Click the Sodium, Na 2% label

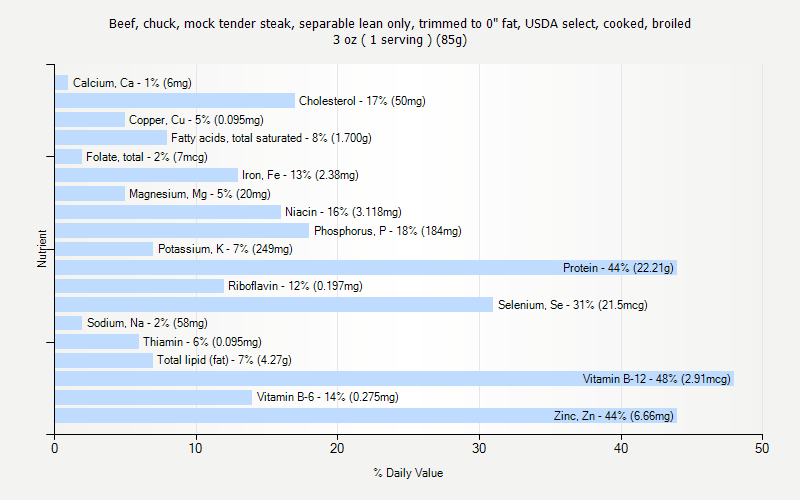pyautogui.click(x=147, y=323)
